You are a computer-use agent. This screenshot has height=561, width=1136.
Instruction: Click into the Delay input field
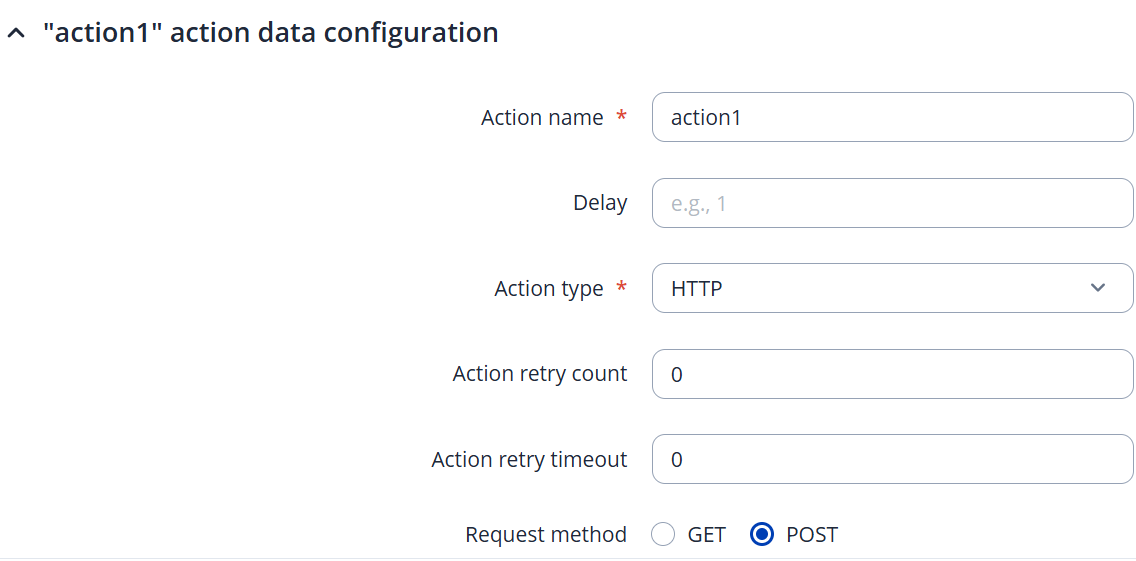coord(891,203)
